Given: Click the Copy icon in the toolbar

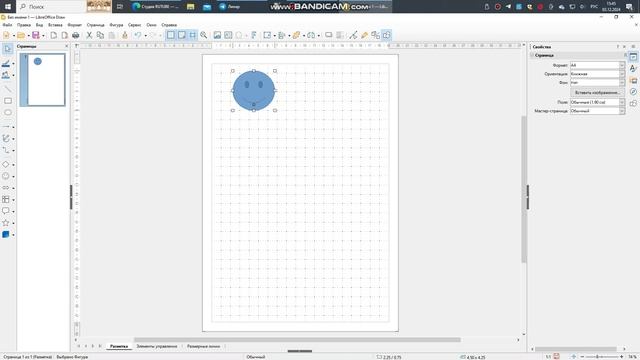Looking at the screenshot, I should coord(100,36).
